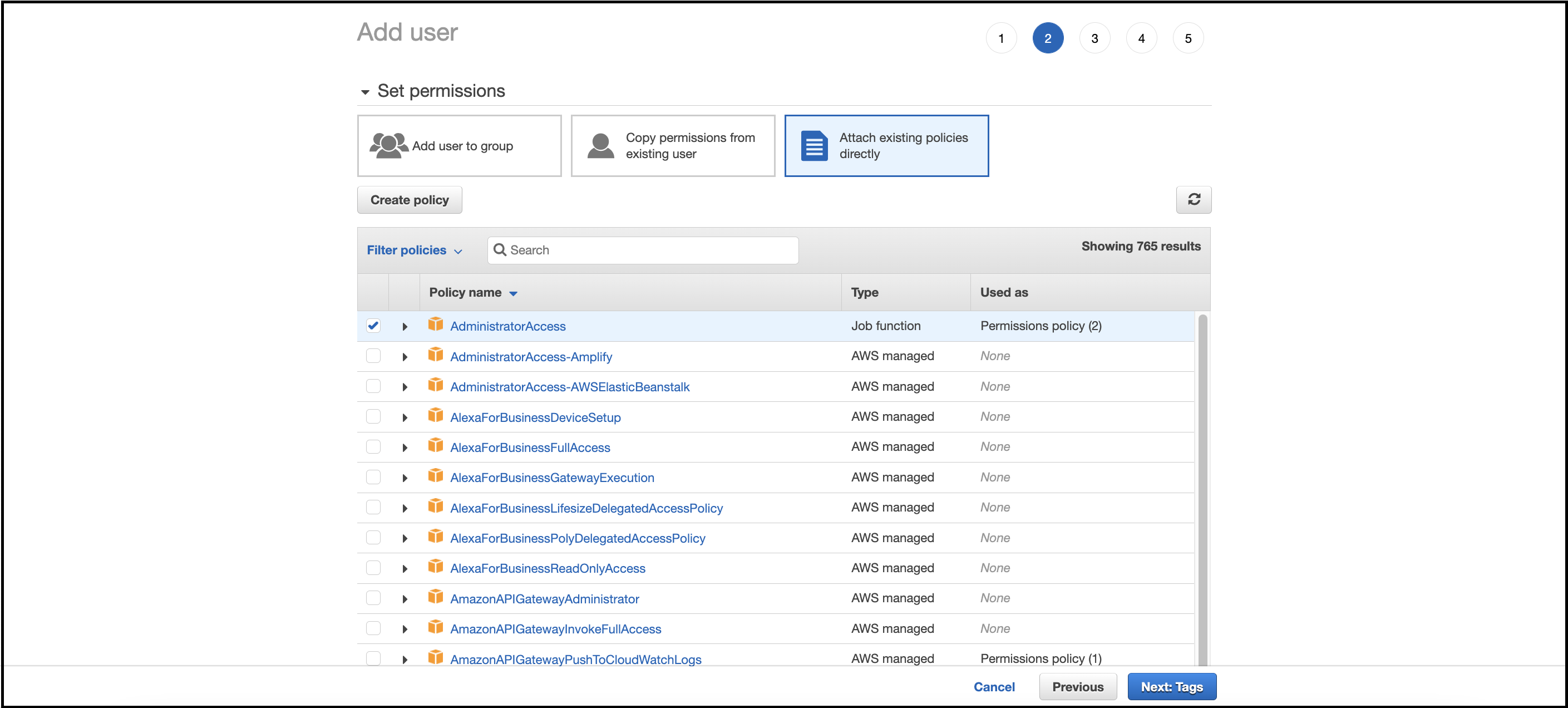Select Attach existing policies directly
The width and height of the screenshot is (1568, 708).
tap(886, 146)
